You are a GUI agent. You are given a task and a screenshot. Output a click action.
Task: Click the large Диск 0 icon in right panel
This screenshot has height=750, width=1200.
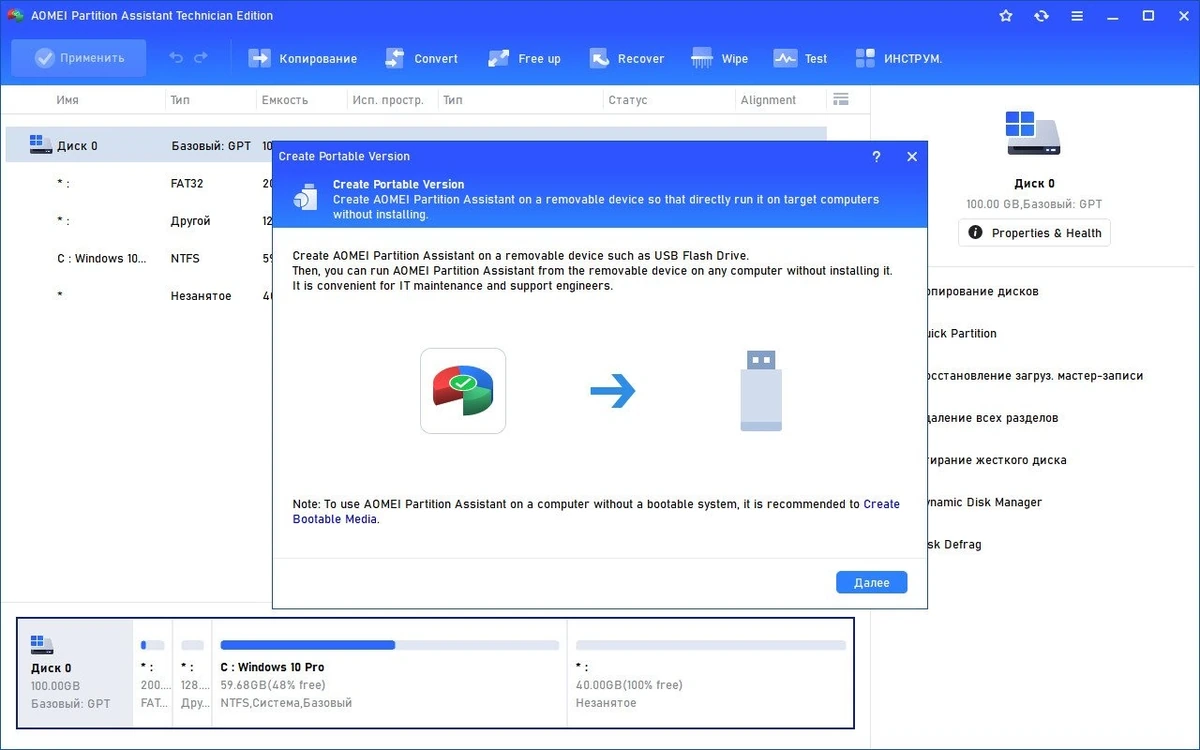click(x=1033, y=133)
